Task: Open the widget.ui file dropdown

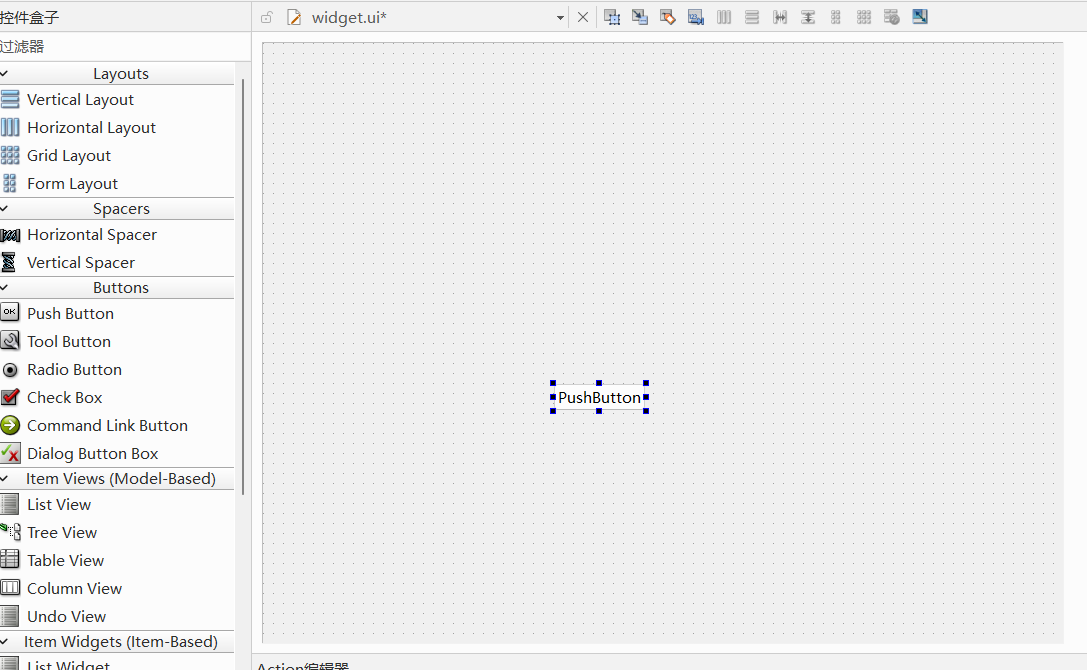Action: [560, 18]
